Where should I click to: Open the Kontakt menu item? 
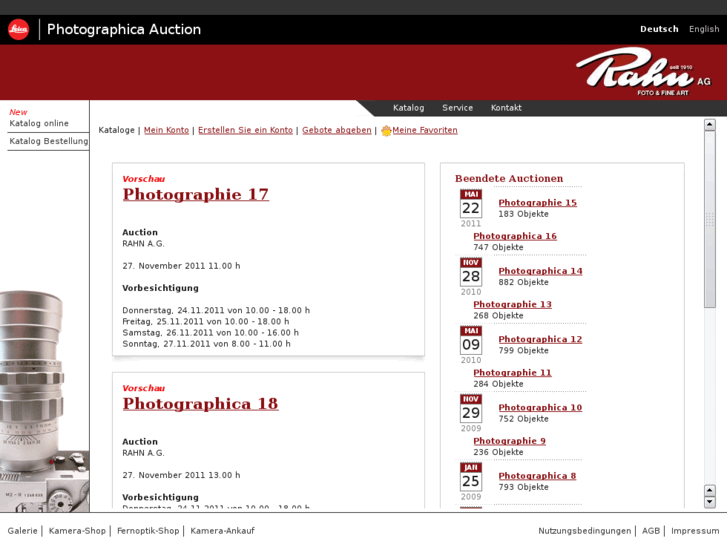tap(506, 108)
